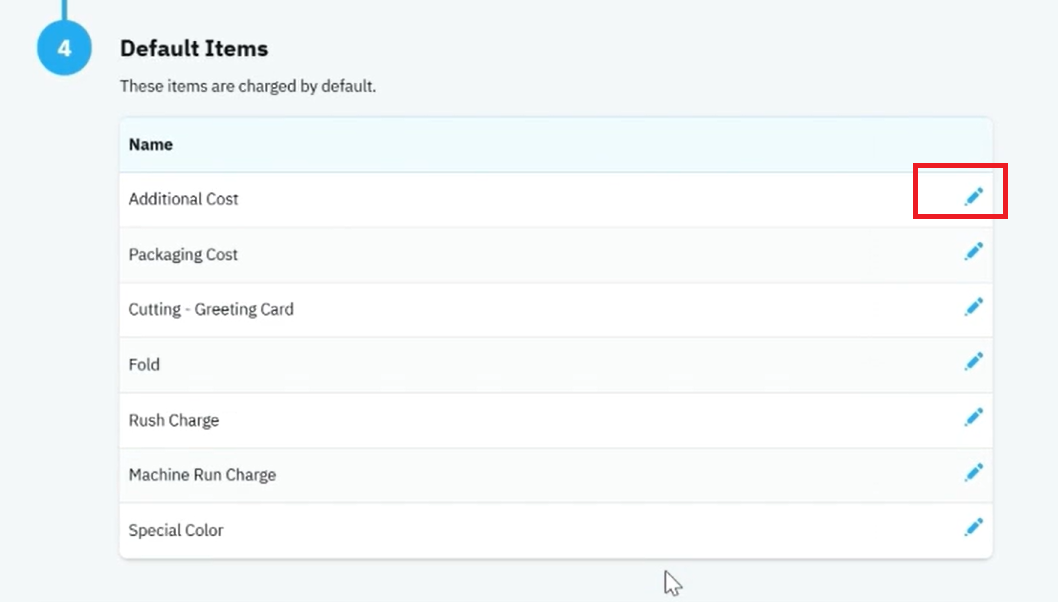Click the Rush Charge row label
Image resolution: width=1058 pixels, height=602 pixels.
point(174,420)
